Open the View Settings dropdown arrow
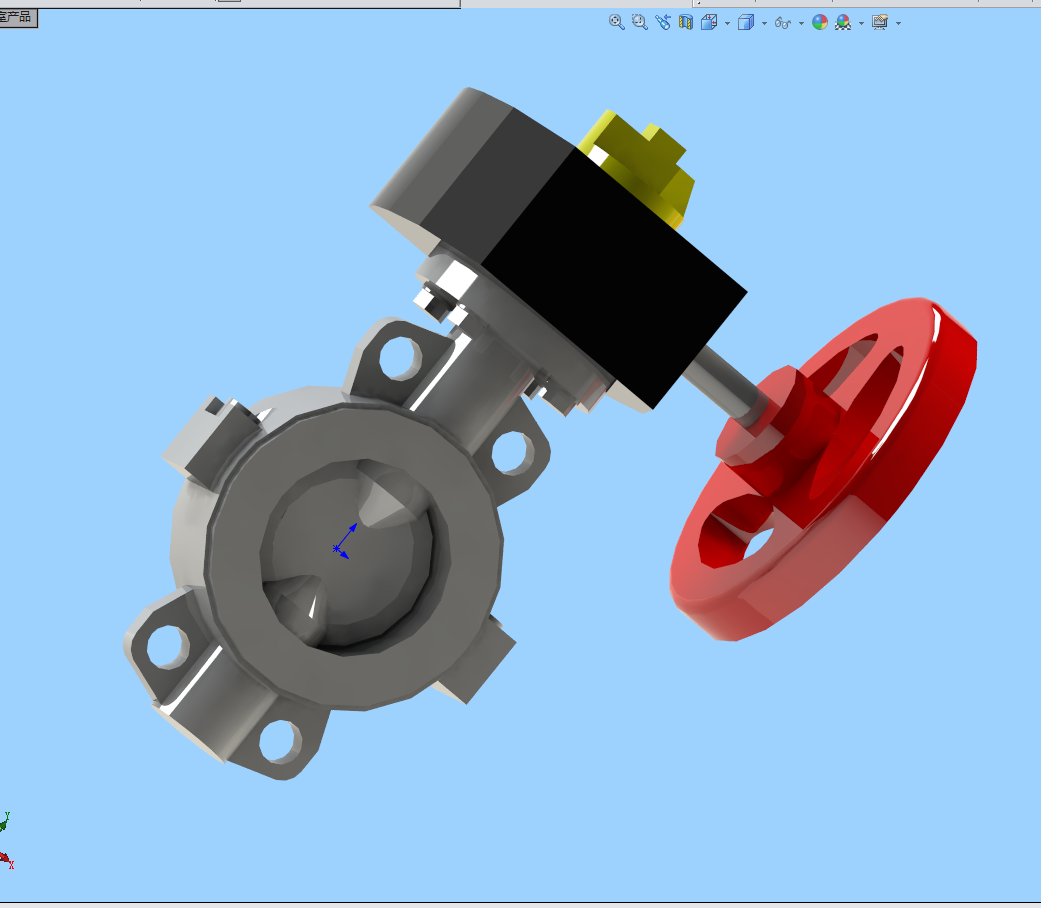1041x908 pixels. pos(898,23)
